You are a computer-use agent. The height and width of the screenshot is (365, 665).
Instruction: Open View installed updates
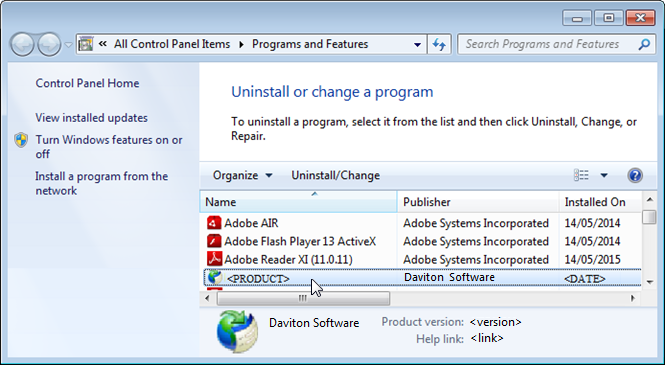click(92, 118)
